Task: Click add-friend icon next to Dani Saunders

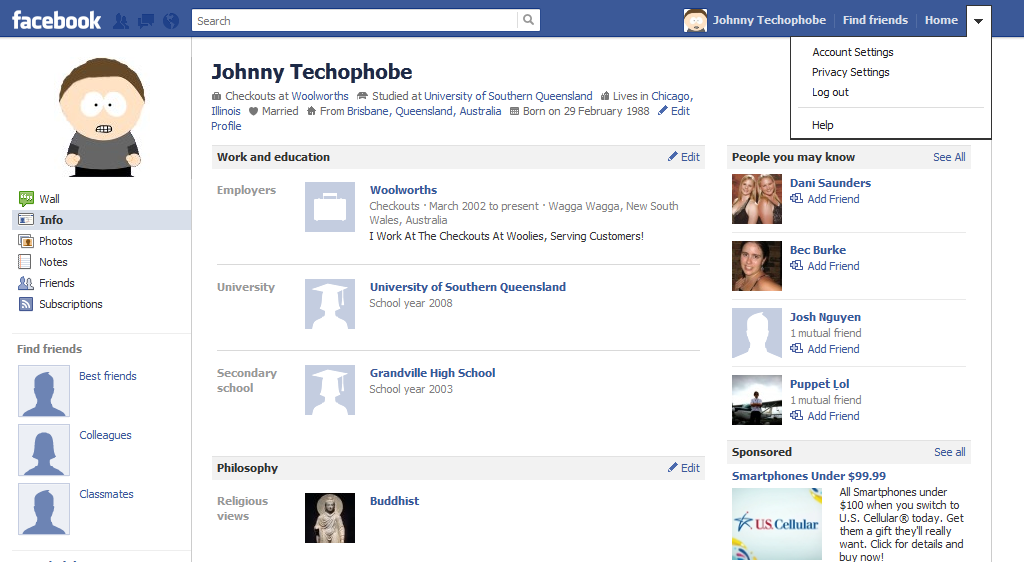Action: point(797,198)
